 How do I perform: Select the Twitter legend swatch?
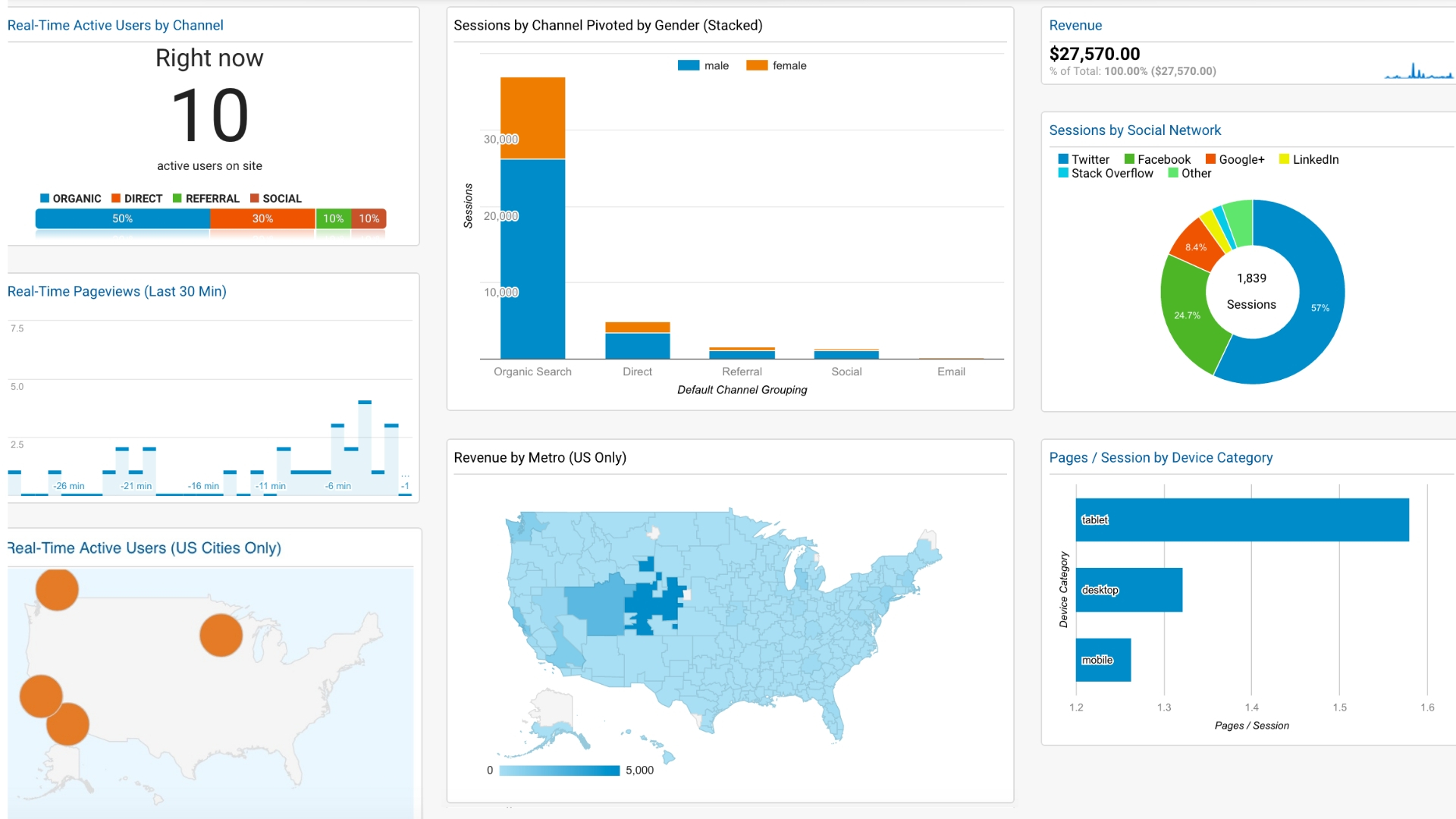pyautogui.click(x=1063, y=159)
